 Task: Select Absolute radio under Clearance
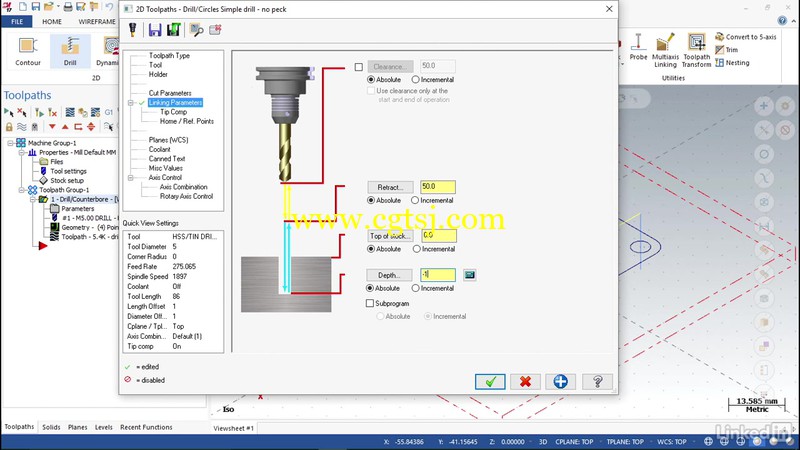point(371,80)
